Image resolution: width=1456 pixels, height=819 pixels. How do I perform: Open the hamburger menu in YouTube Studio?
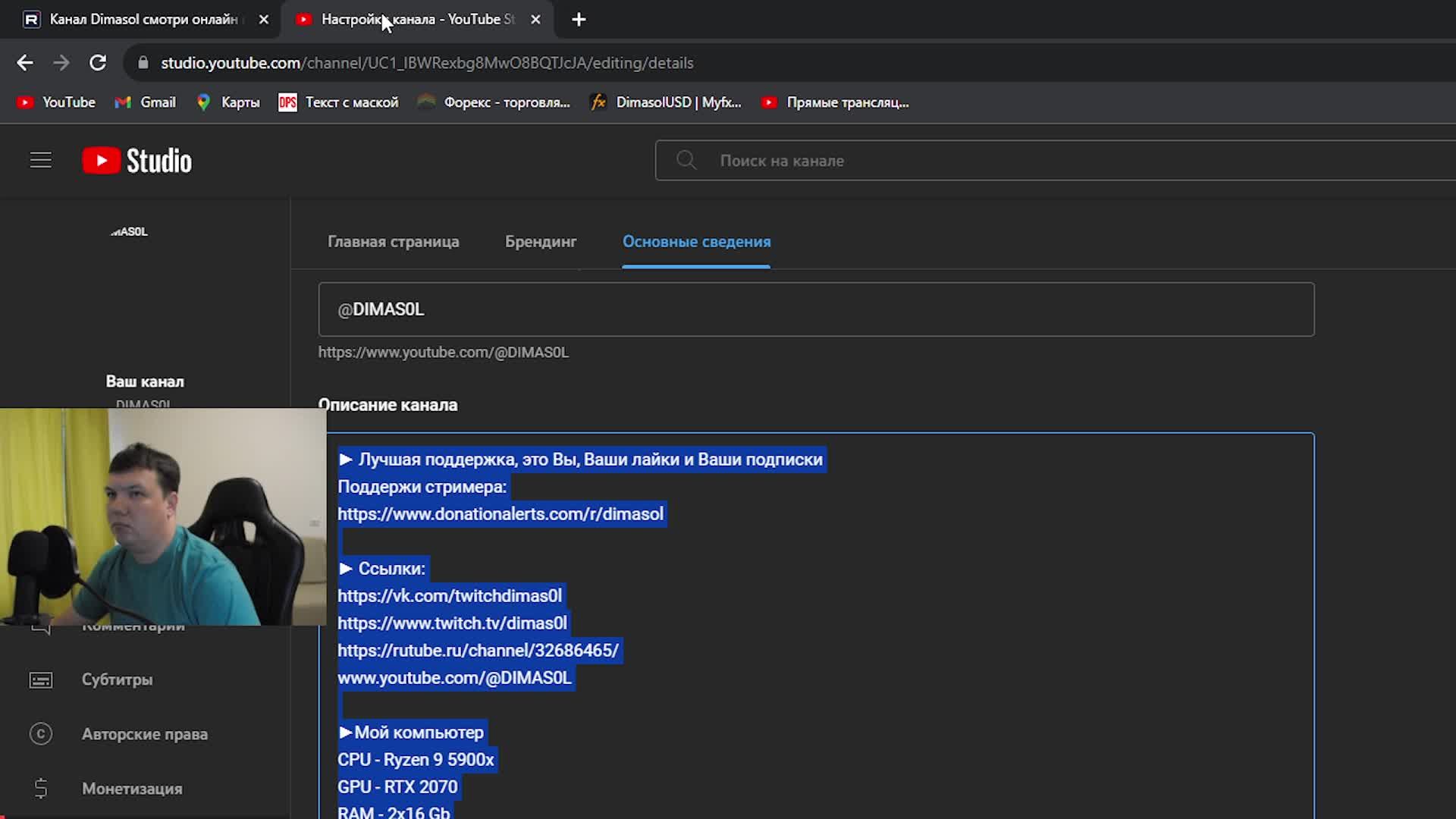click(41, 160)
